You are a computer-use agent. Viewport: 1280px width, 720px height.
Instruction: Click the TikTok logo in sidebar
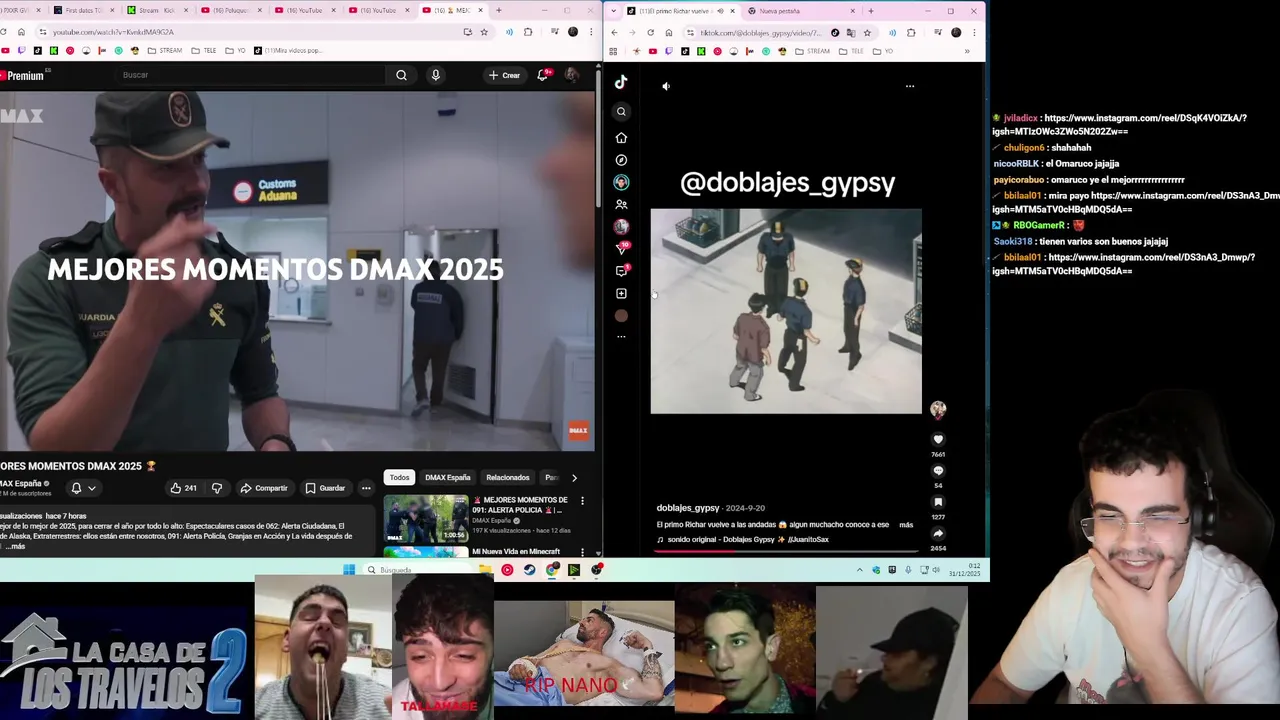(621, 83)
